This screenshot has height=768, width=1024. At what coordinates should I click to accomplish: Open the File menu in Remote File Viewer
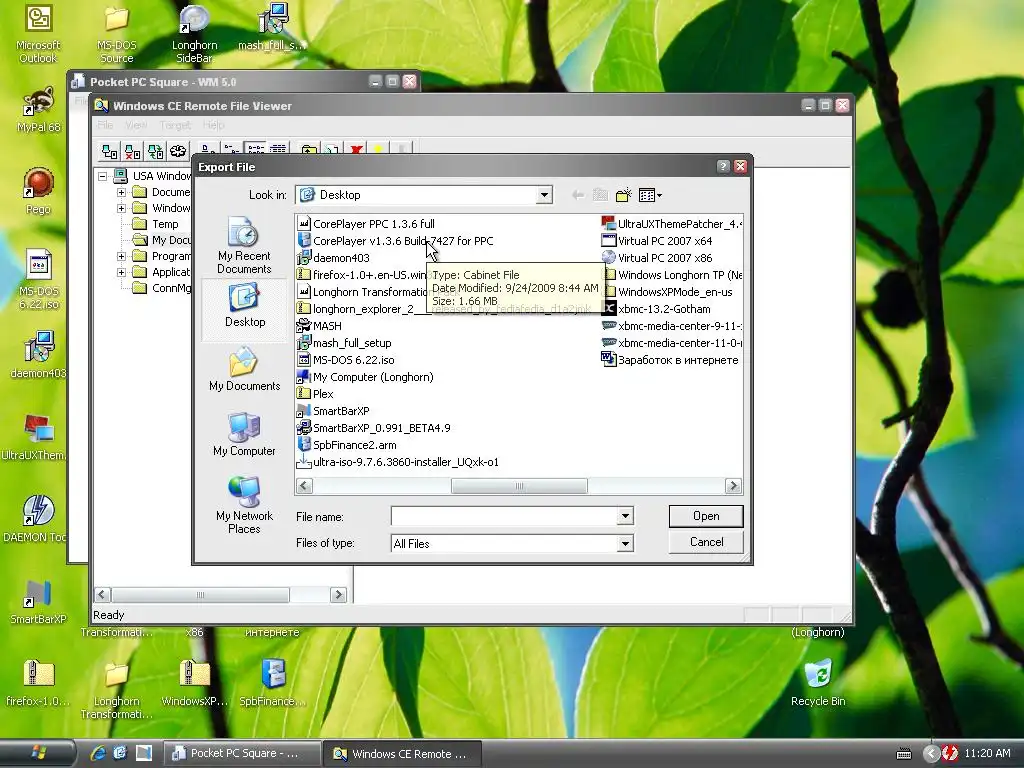(x=105, y=125)
